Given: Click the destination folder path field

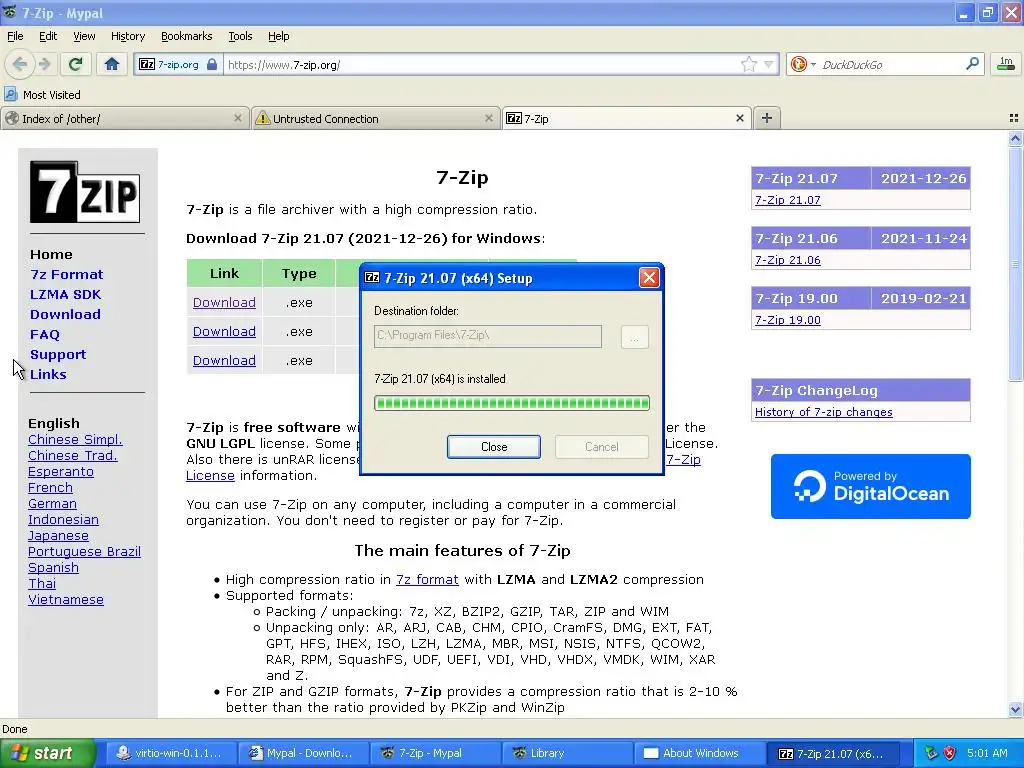Looking at the screenshot, I should [488, 336].
